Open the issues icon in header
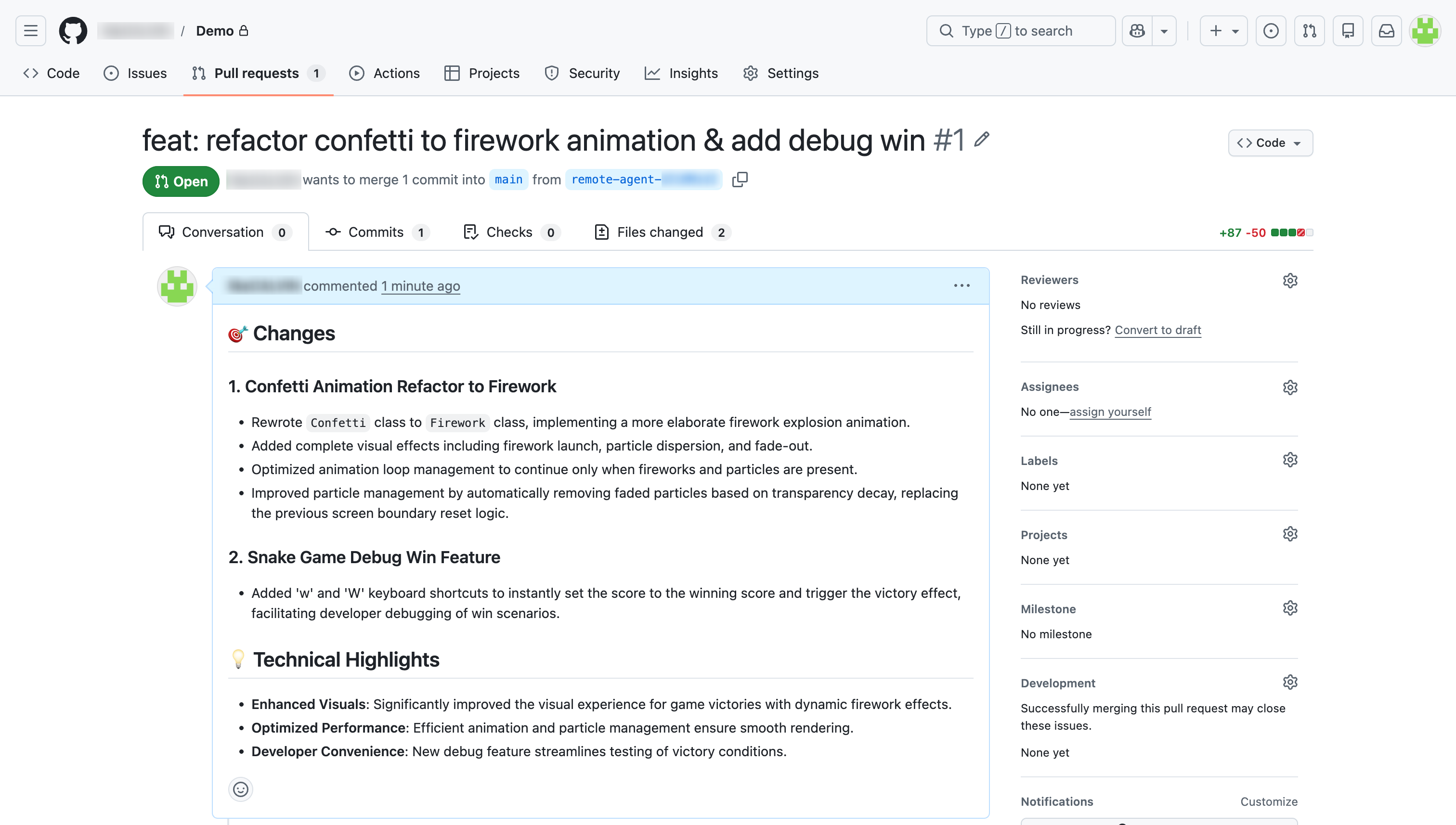 tap(1271, 31)
